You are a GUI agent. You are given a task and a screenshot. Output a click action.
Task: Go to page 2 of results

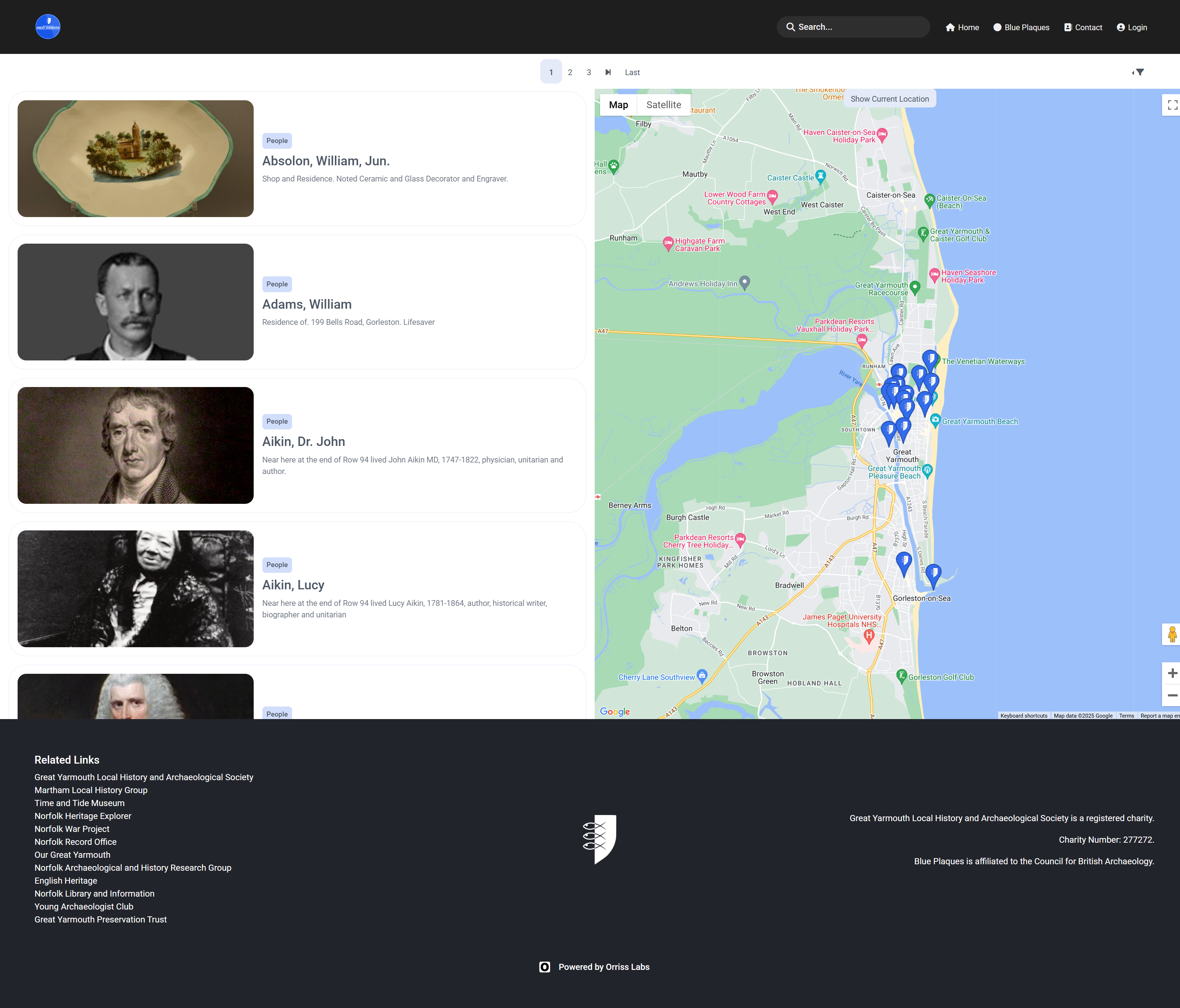click(570, 72)
